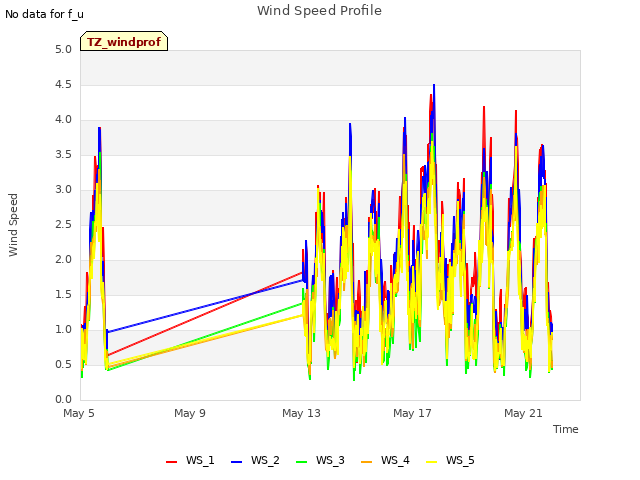Toggle the WS_2 legend entry
This screenshot has height=480, width=640.
(255, 460)
